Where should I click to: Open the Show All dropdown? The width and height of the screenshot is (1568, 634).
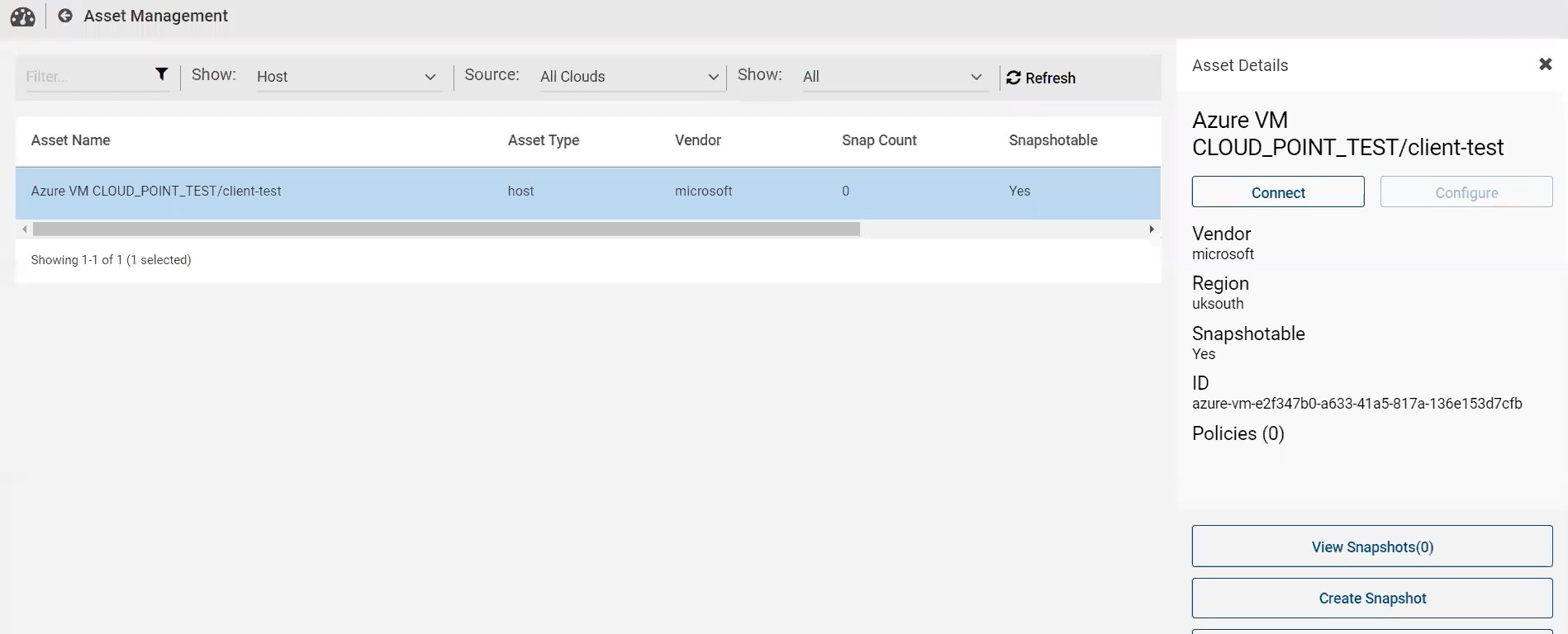pyautogui.click(x=894, y=77)
